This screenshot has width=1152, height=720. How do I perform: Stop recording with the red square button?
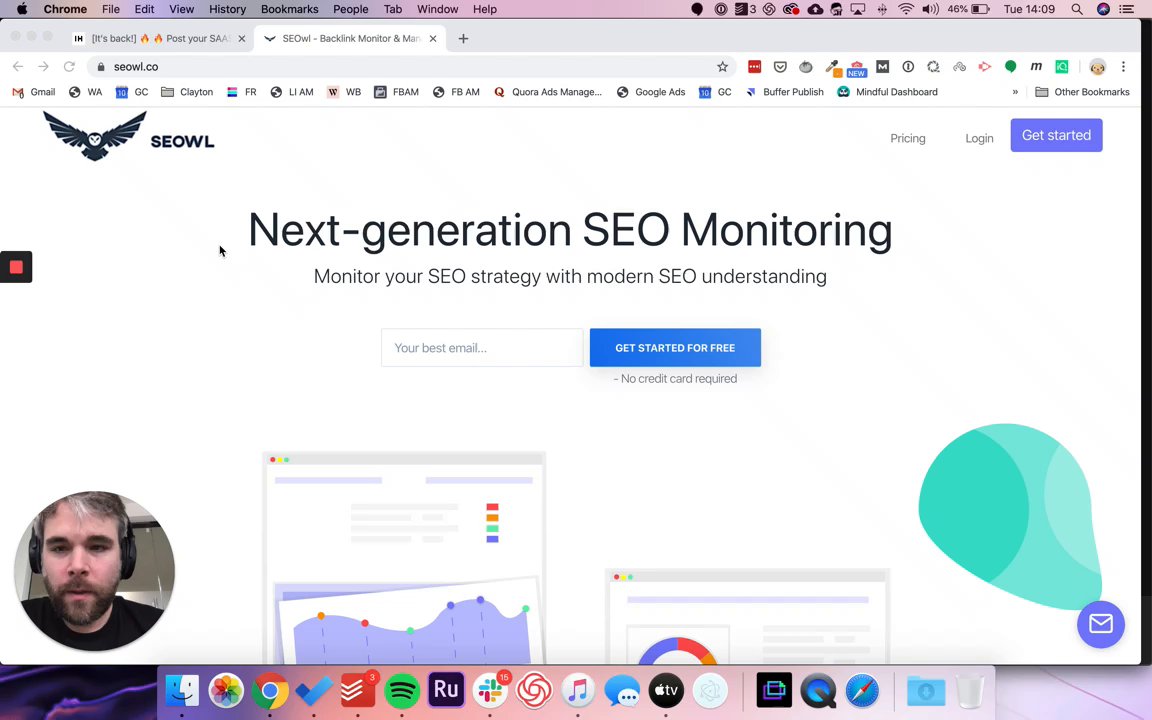[x=16, y=267]
